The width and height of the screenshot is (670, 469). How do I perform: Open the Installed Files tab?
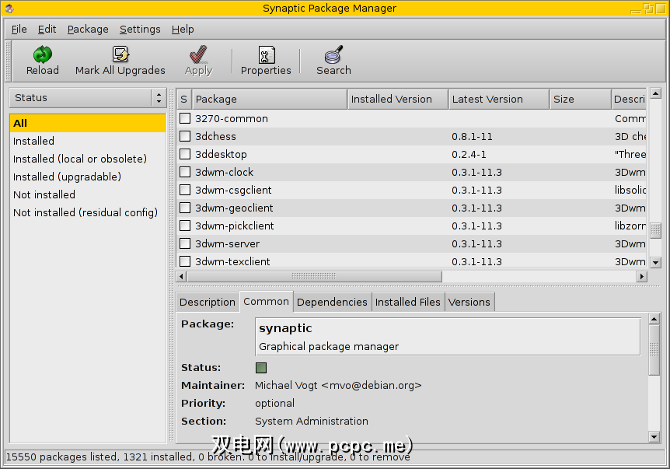point(408,302)
